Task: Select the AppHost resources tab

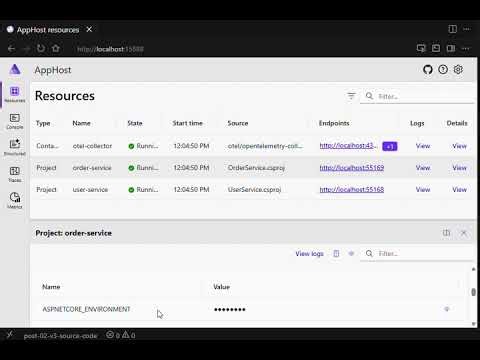Action: [48, 30]
